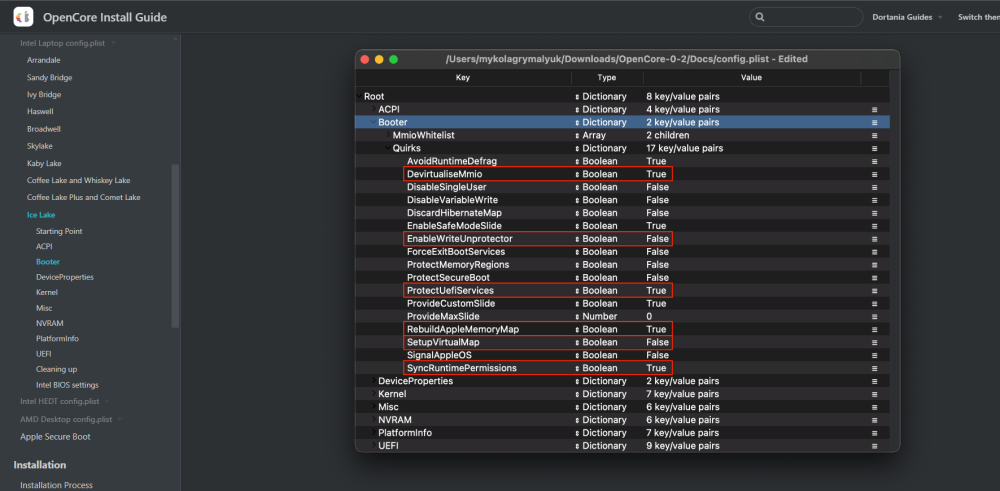
Task: Click the OpenCore logo icon
Action: tap(24, 17)
